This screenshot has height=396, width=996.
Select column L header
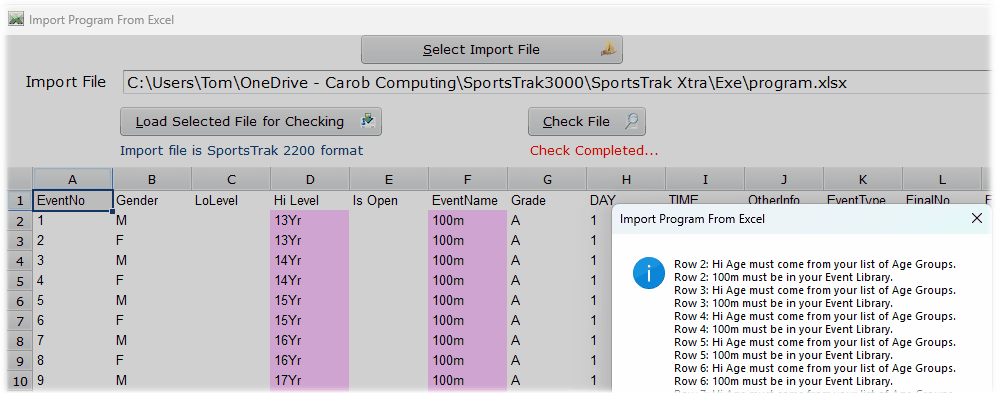point(942,180)
